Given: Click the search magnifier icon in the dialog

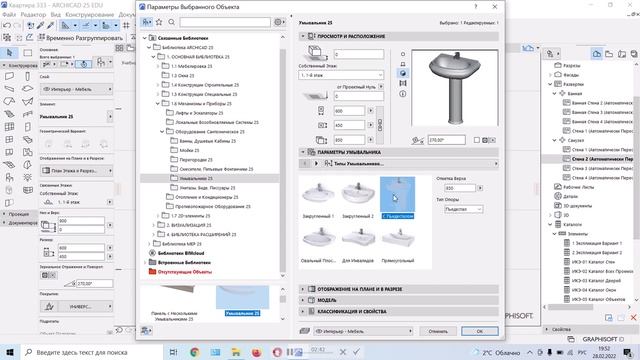Looking at the screenshot, I should point(171,22).
